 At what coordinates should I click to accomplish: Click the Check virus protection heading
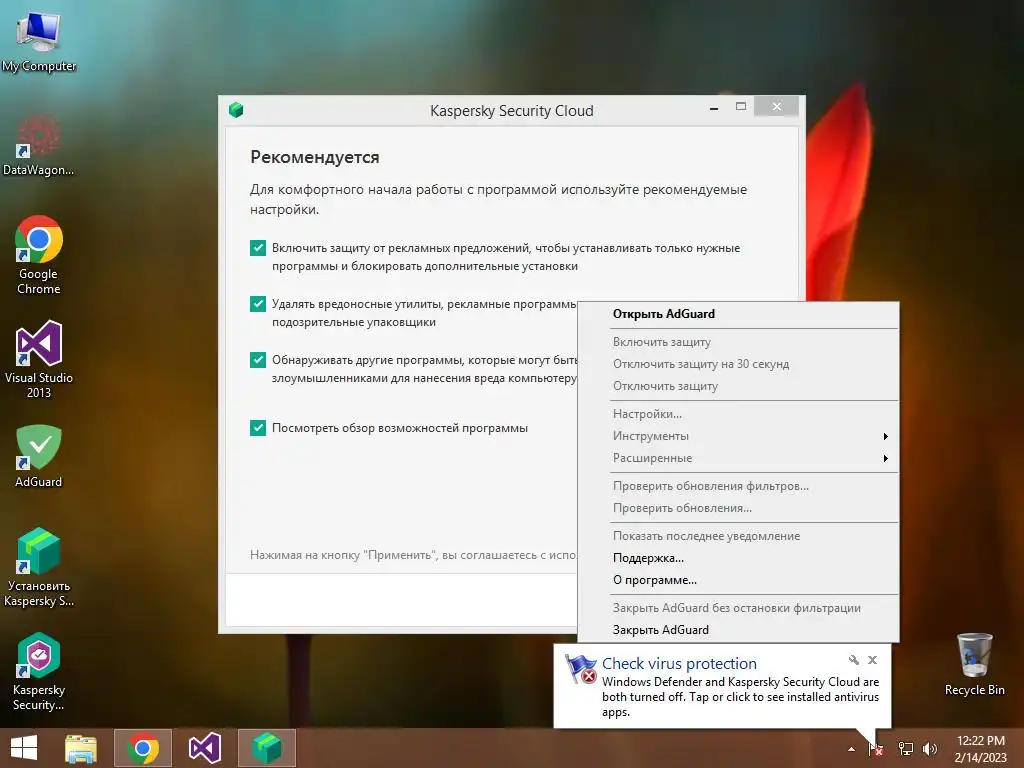(679, 664)
